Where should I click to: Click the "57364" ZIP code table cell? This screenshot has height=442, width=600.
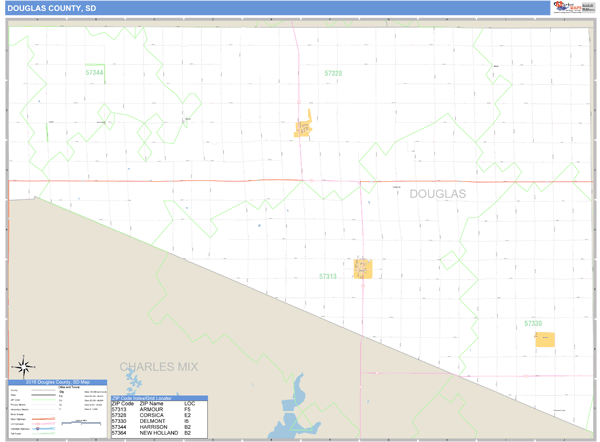tap(119, 433)
